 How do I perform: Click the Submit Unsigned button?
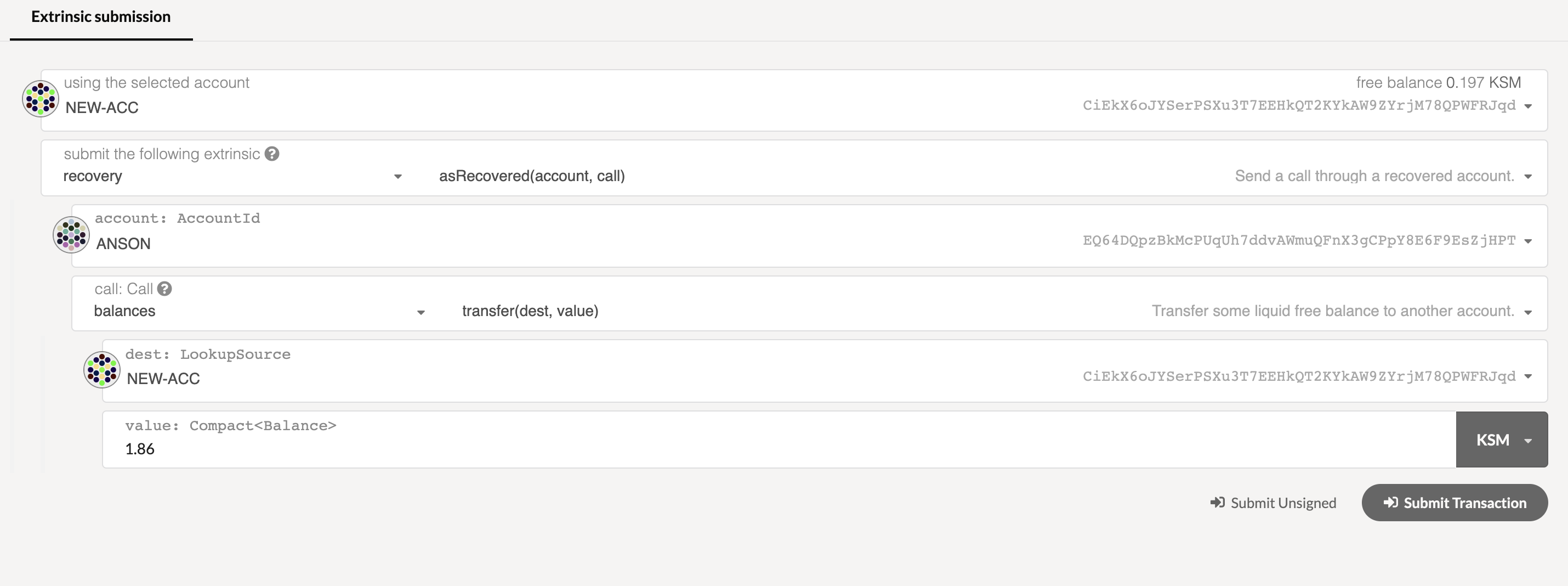[1274, 503]
